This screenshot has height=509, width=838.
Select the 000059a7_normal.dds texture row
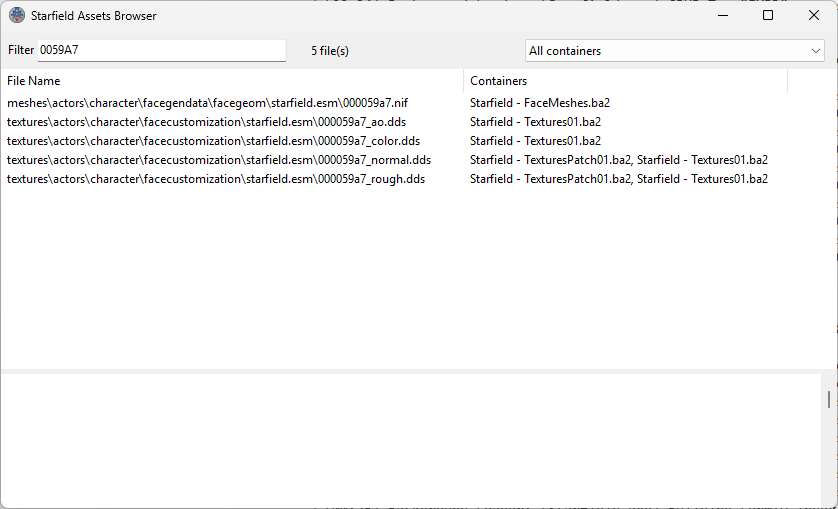tap(219, 160)
